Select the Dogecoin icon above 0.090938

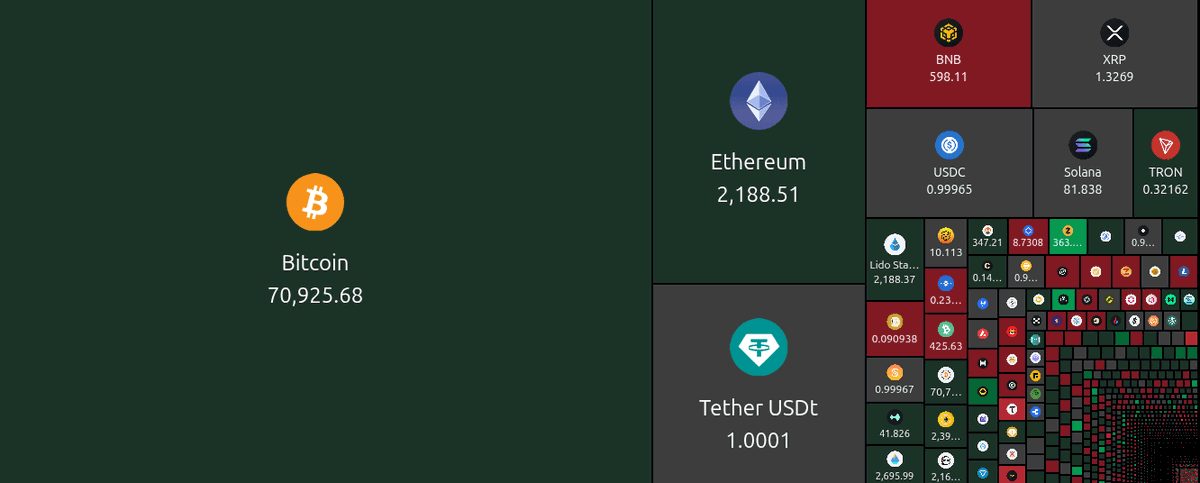tap(894, 321)
